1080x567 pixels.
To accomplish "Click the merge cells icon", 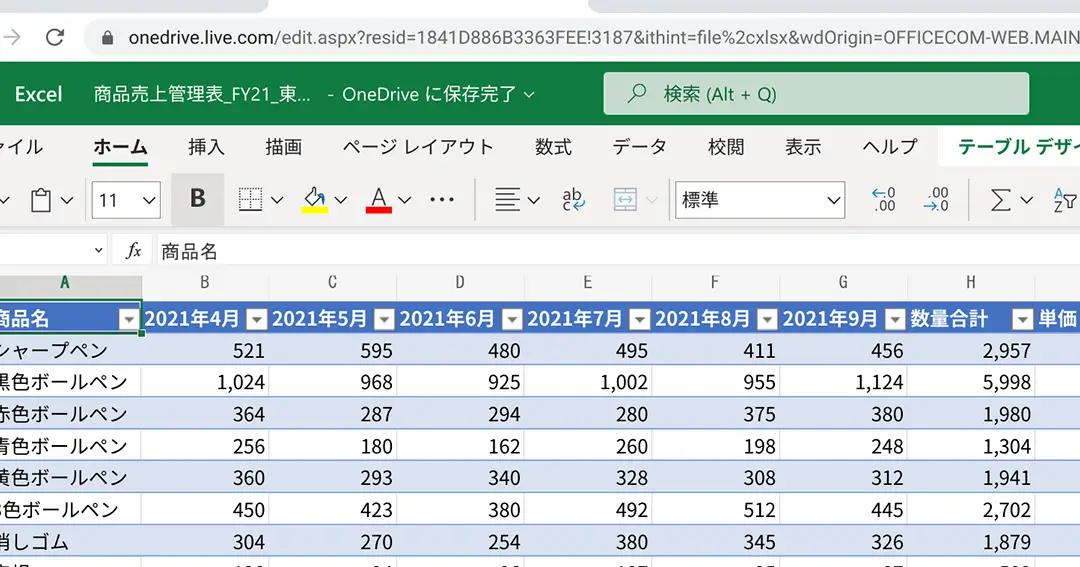I will (x=625, y=200).
